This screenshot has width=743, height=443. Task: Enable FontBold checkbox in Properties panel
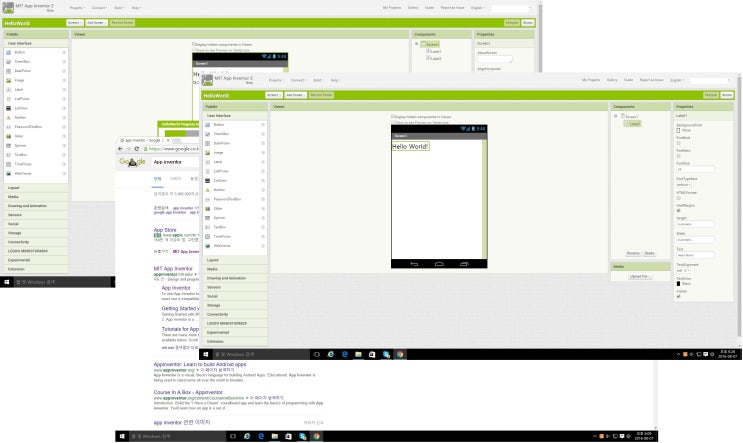679,143
